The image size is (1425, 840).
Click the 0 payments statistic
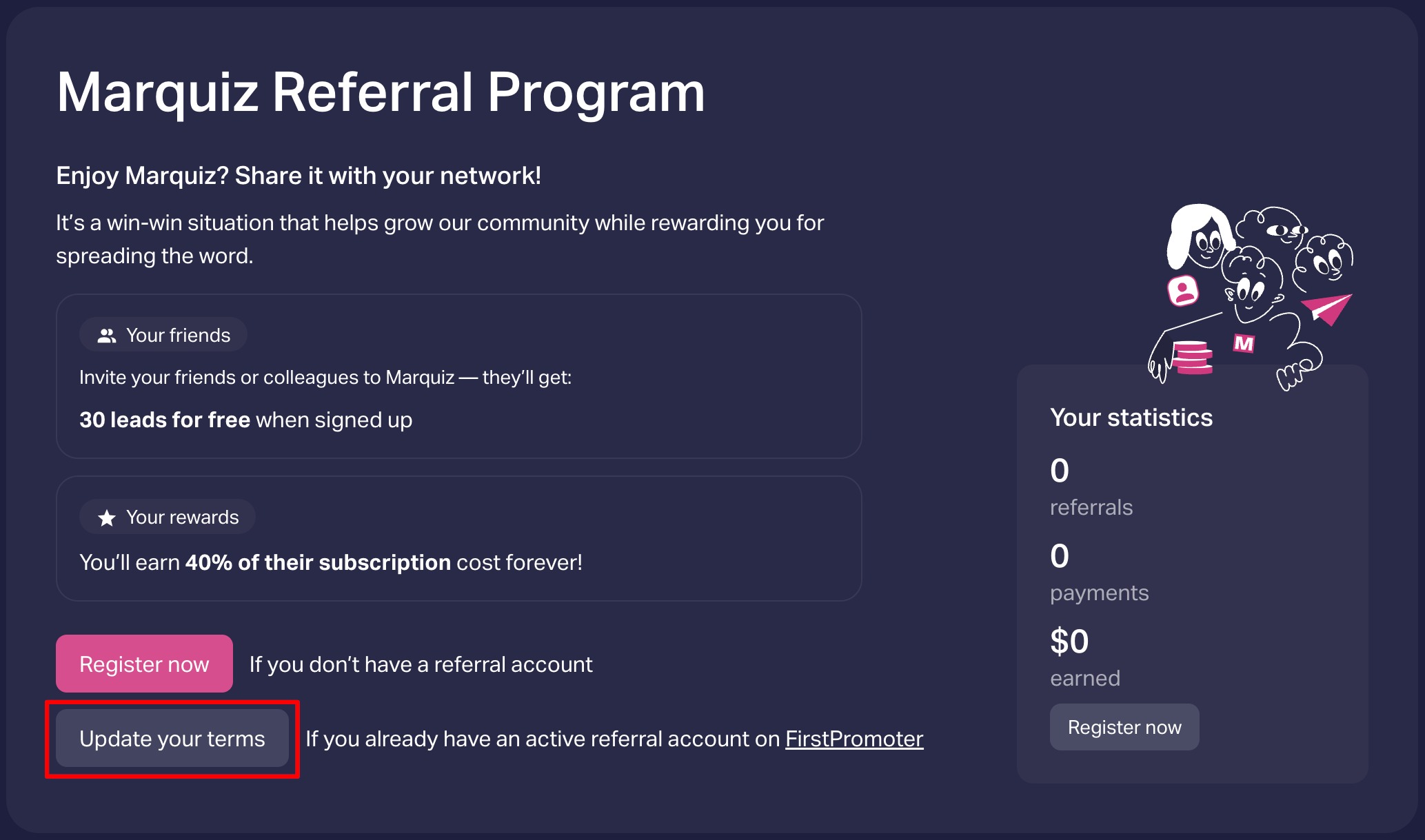click(x=1099, y=572)
